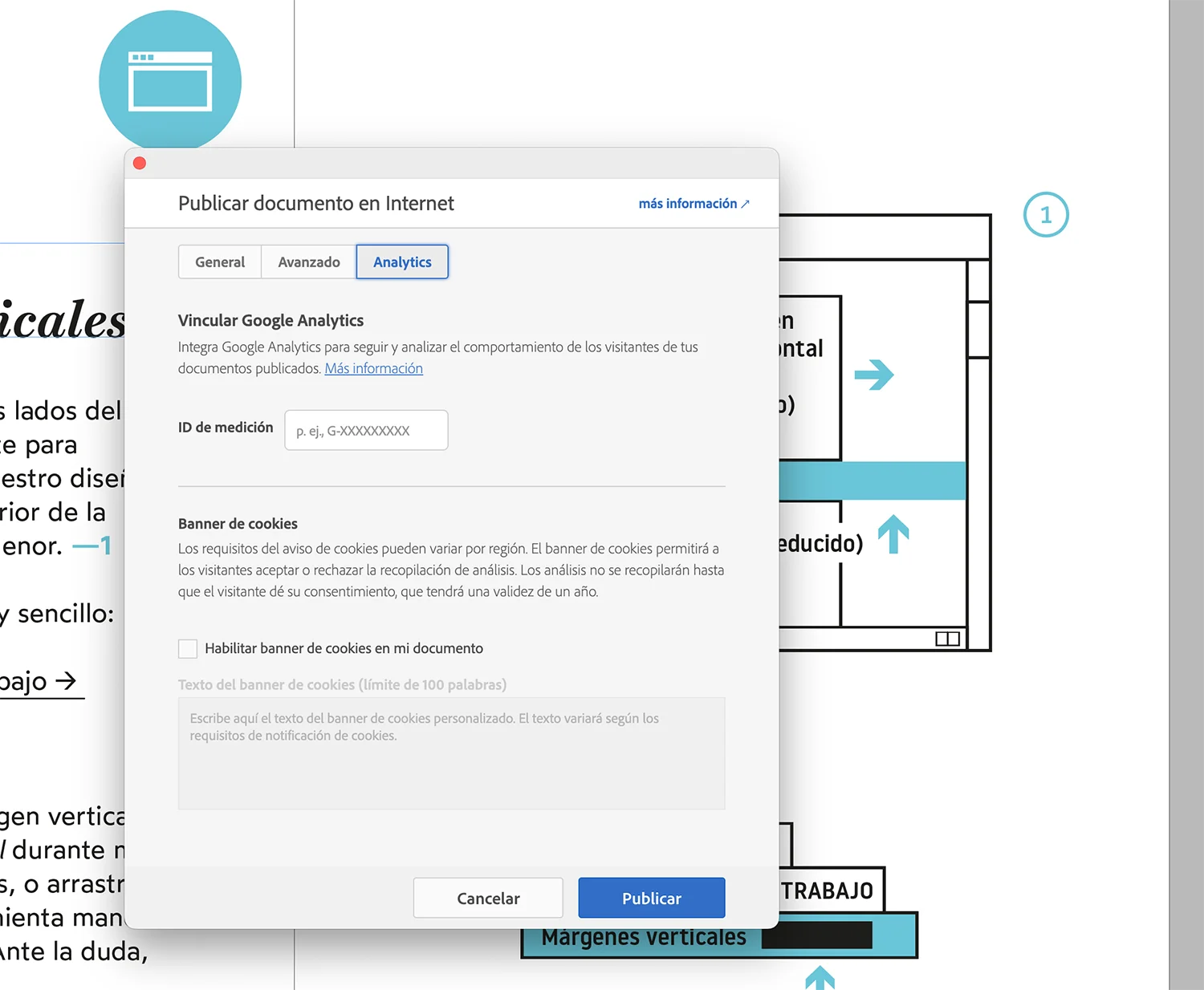Enable 'Habilitar banner de cookies en mi documento'
Screen dimensions: 1204x990
(187, 648)
